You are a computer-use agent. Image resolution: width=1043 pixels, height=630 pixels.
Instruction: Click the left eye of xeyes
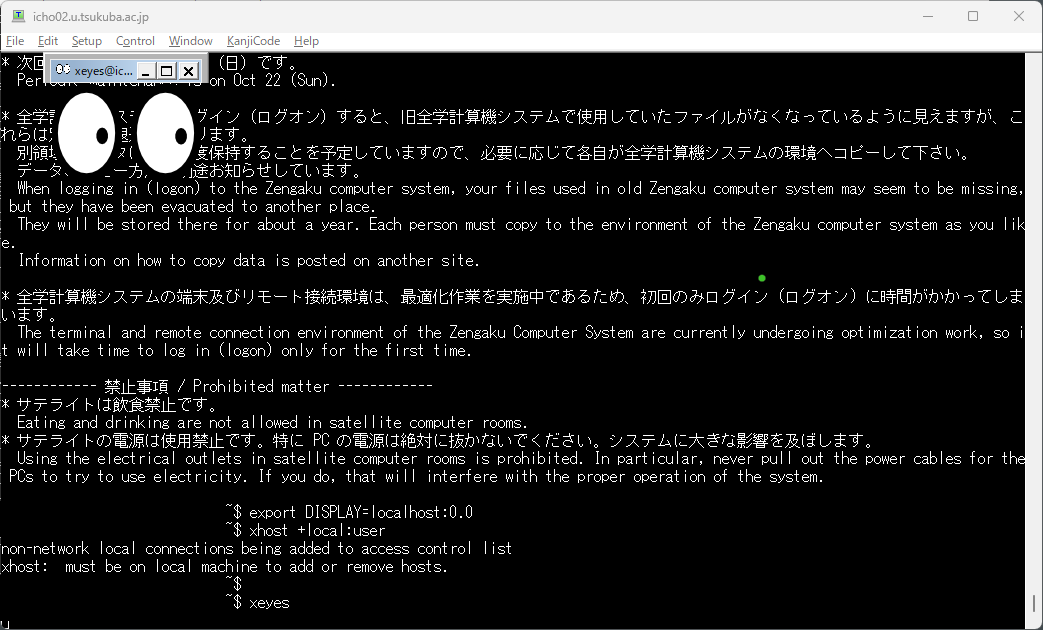[x=87, y=133]
